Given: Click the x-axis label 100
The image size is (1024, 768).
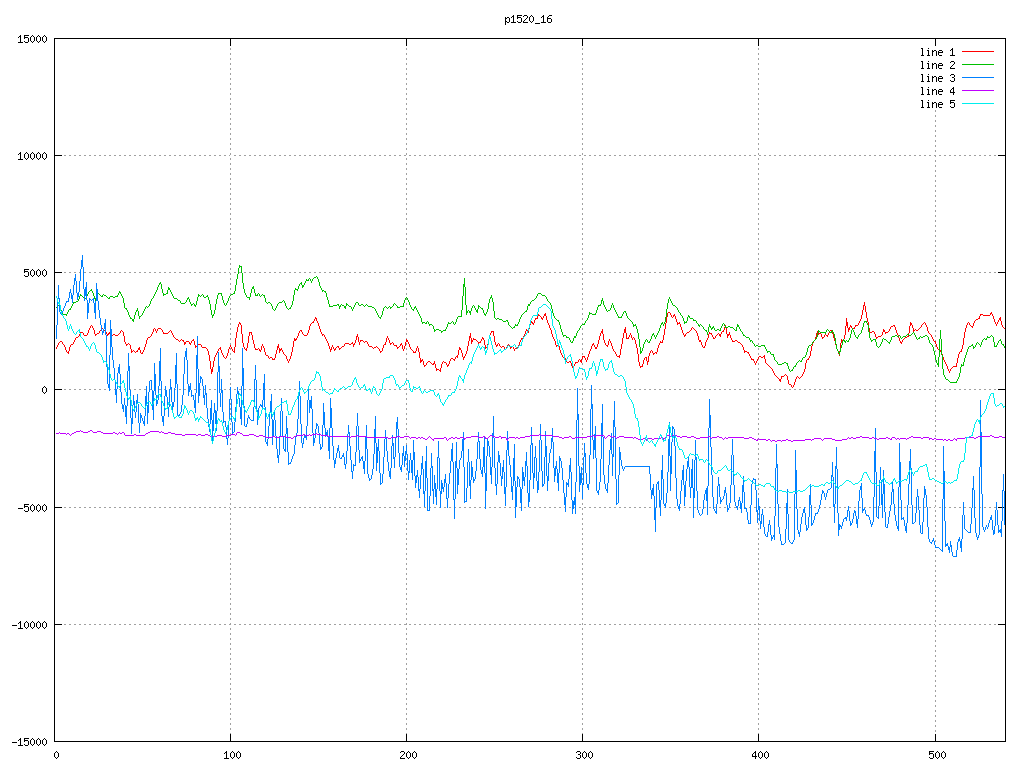Looking at the screenshot, I should (x=232, y=756).
